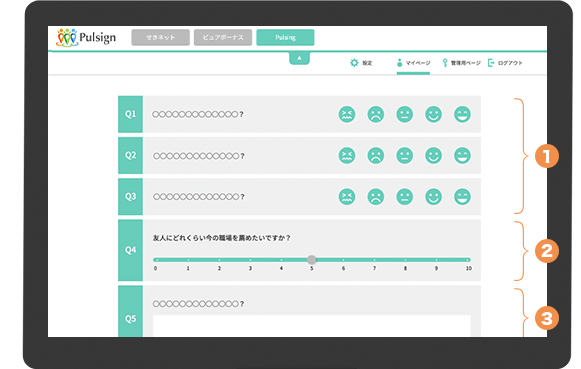Viewport: 581px width, 369px height.
Task: Choose the sad frowning face for Q1
Action: pyautogui.click(x=375, y=114)
